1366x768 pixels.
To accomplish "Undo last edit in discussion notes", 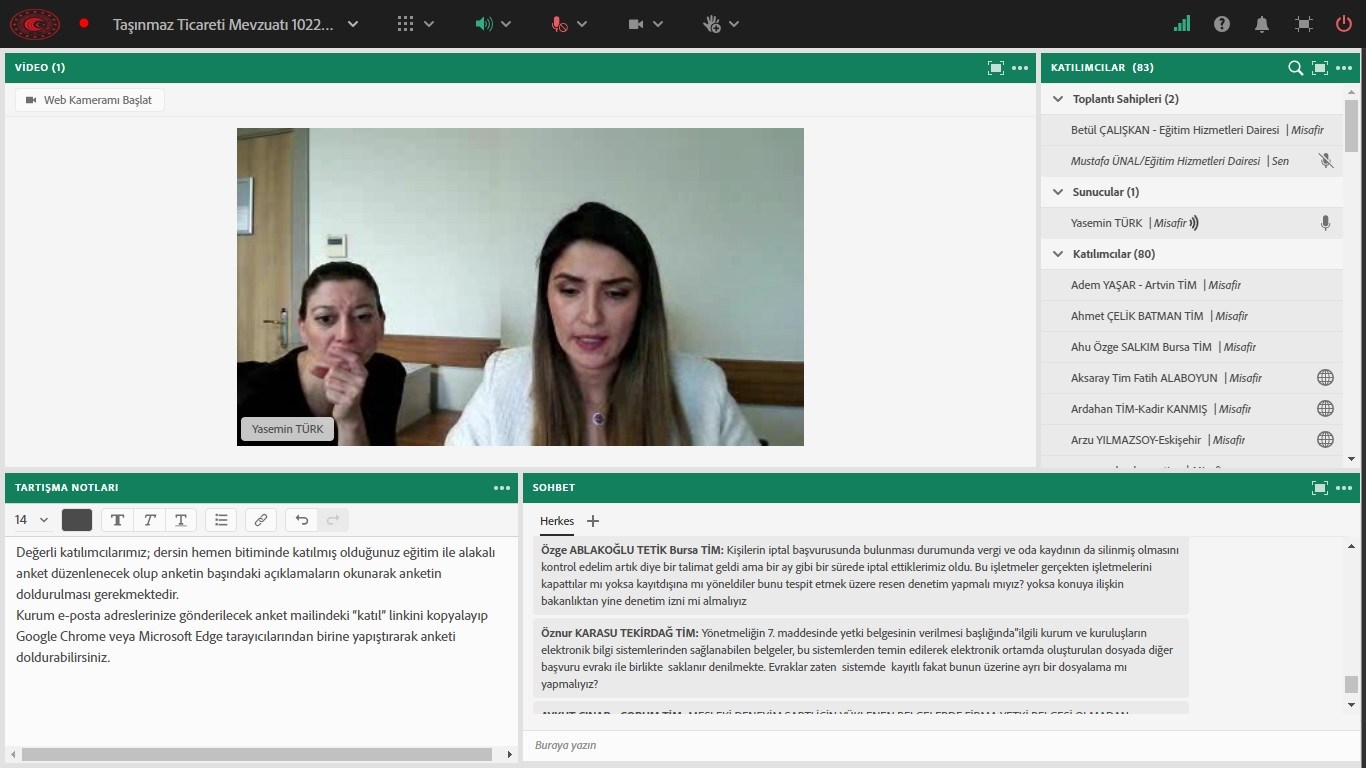I will click(302, 520).
